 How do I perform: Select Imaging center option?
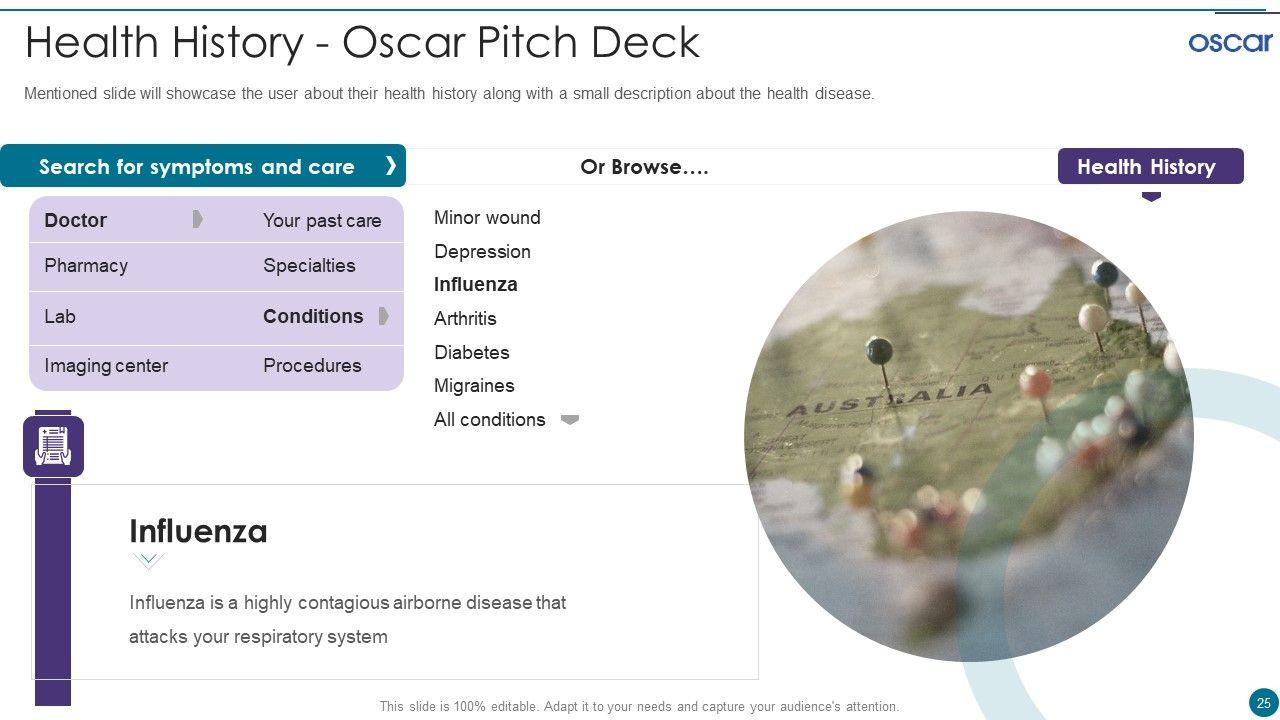point(106,366)
